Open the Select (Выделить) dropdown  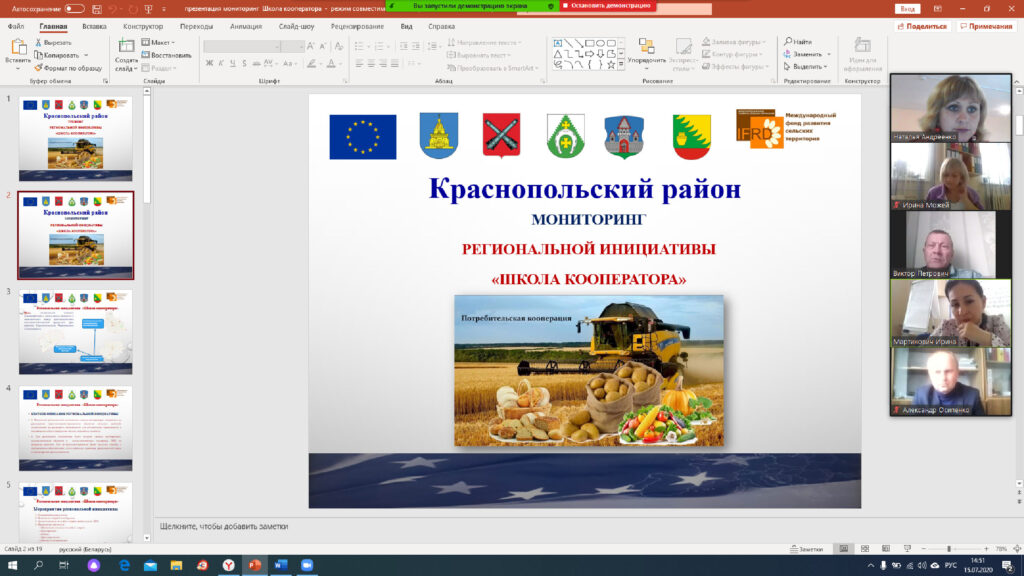[x=806, y=67]
